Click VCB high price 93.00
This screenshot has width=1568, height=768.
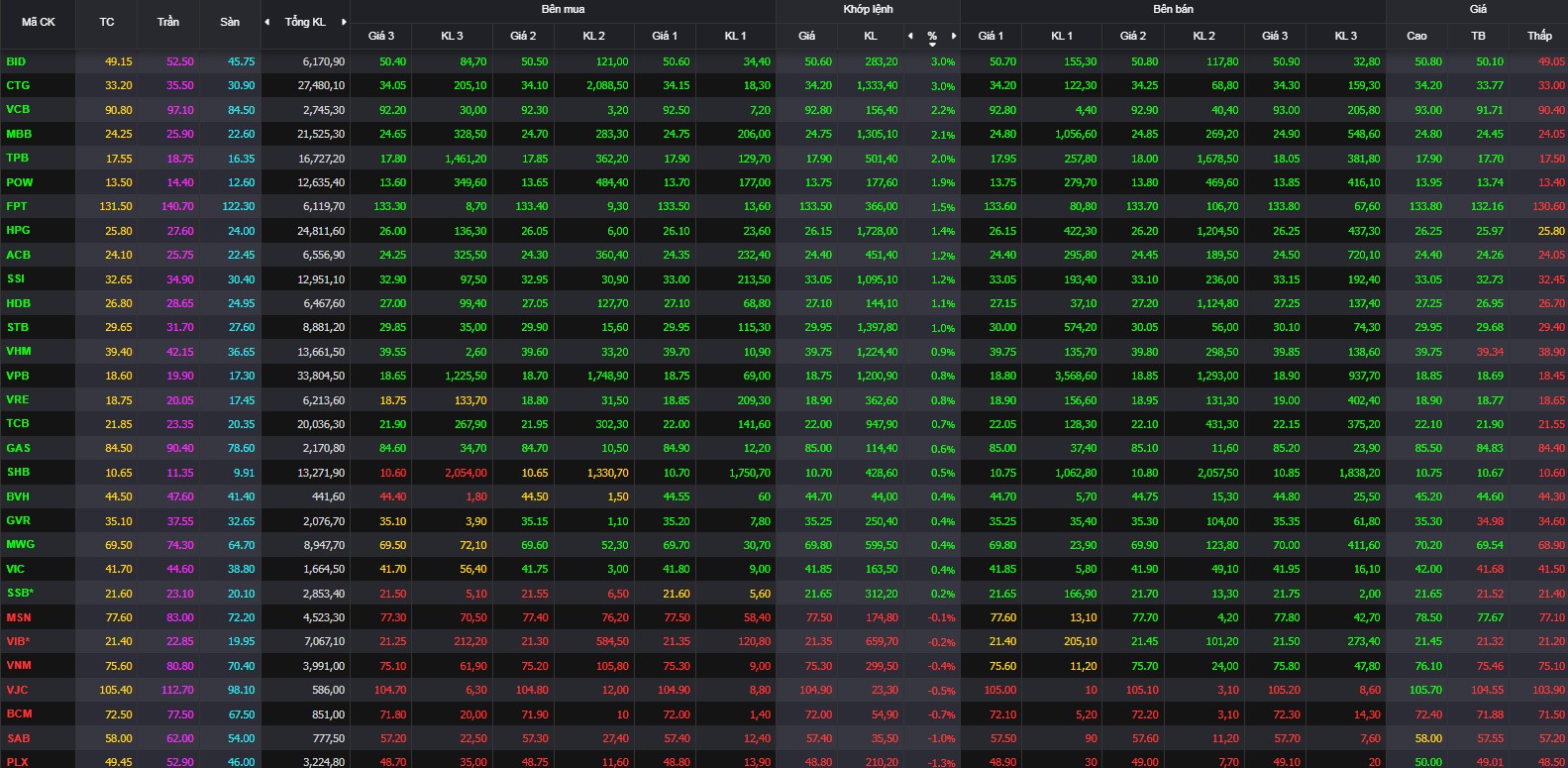click(1428, 110)
